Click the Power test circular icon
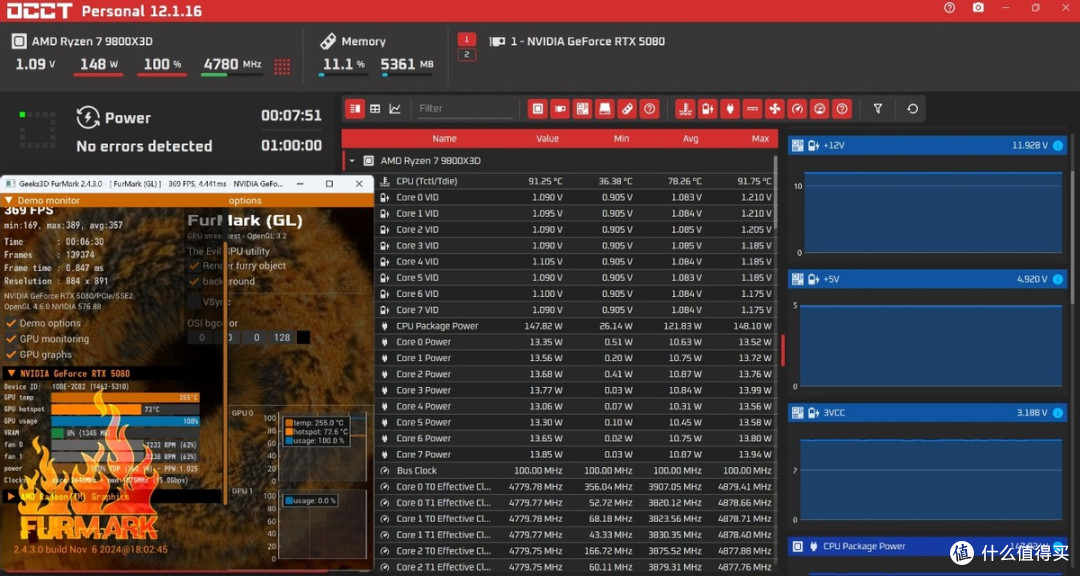This screenshot has width=1080, height=576. pos(88,118)
